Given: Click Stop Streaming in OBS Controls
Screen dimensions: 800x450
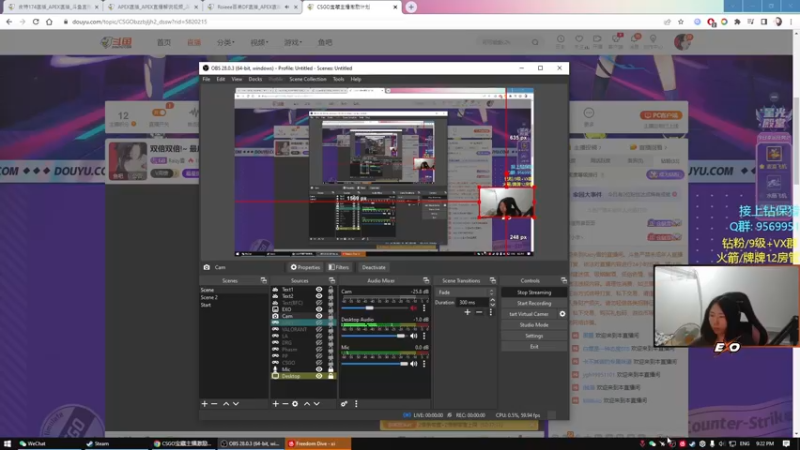Looking at the screenshot, I should click(x=534, y=292).
